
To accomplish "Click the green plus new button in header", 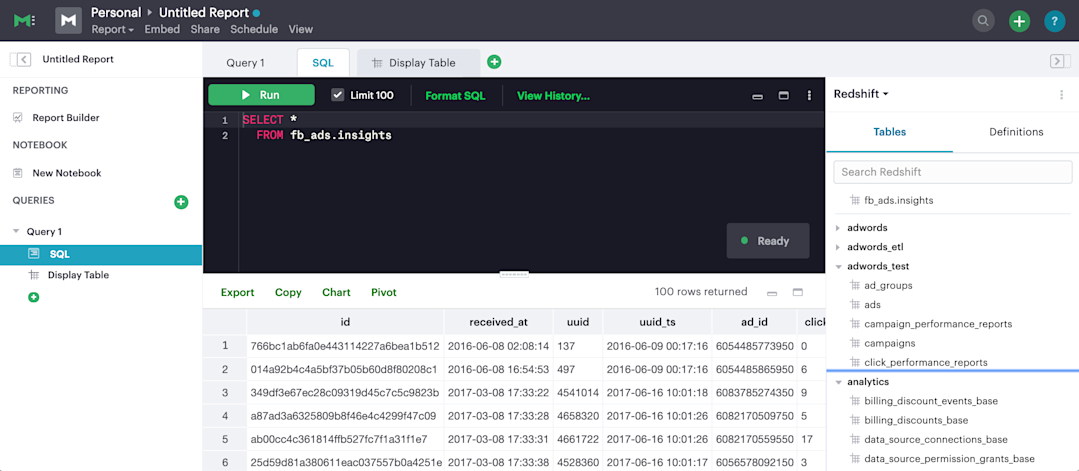I will click(x=1019, y=21).
